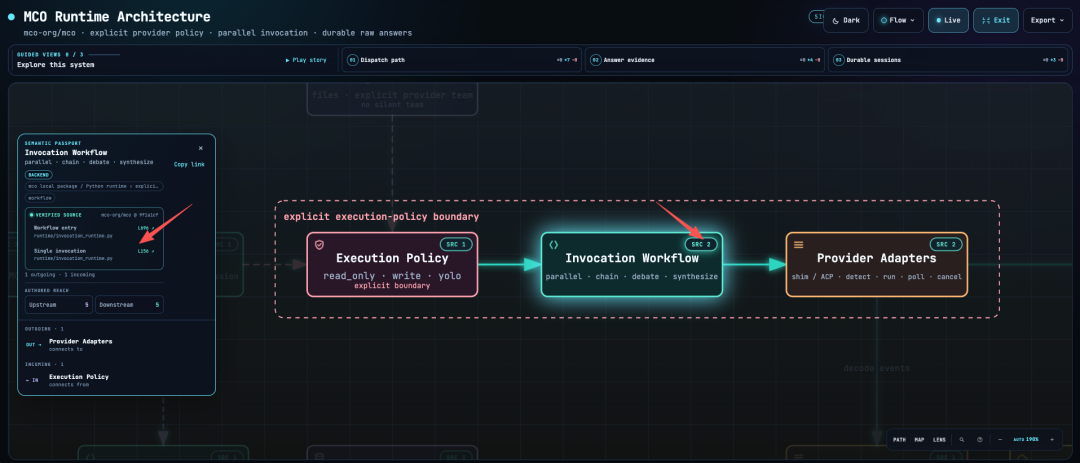Open the Dispatch path guided view
The width and height of the screenshot is (1080, 463).
pos(461,60)
